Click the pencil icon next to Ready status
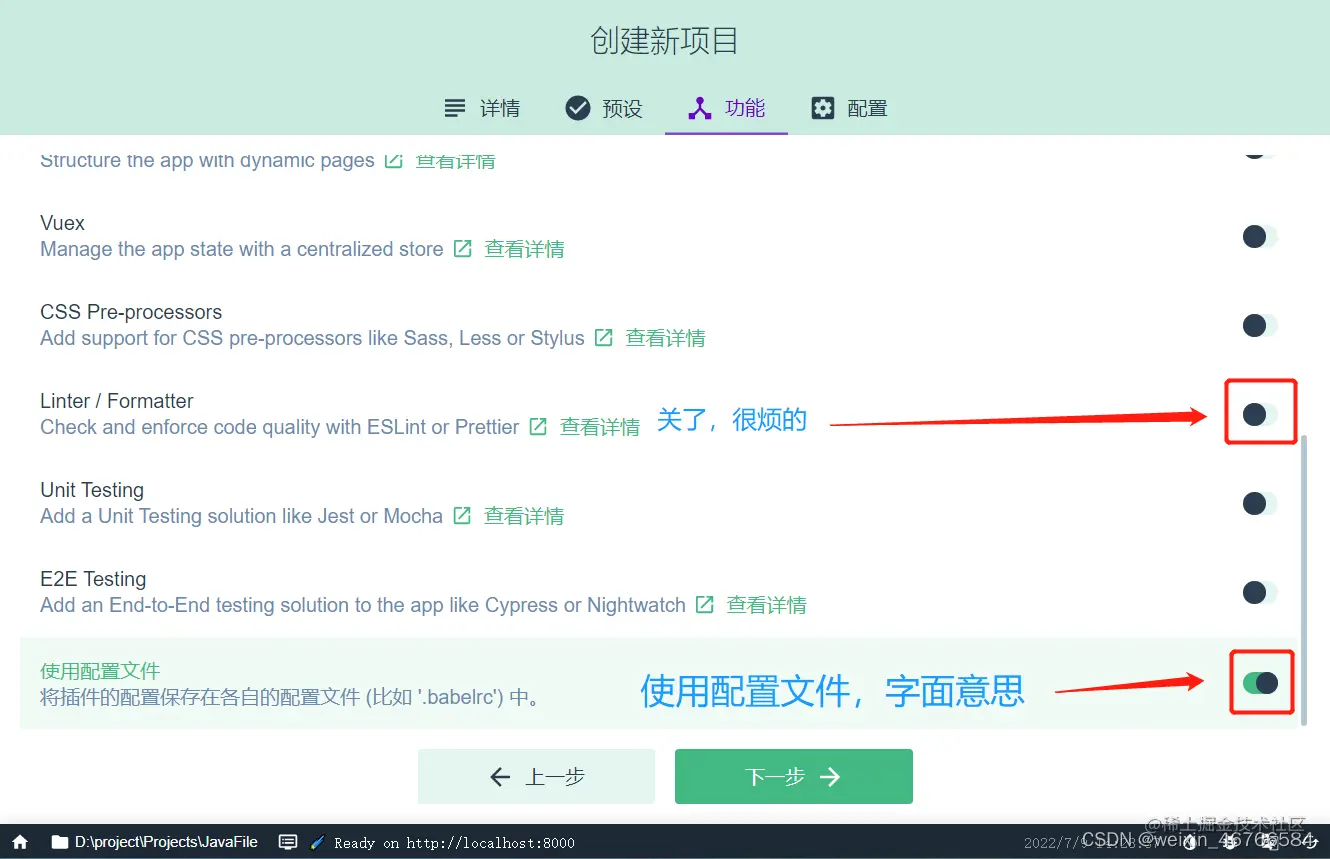 pos(316,842)
